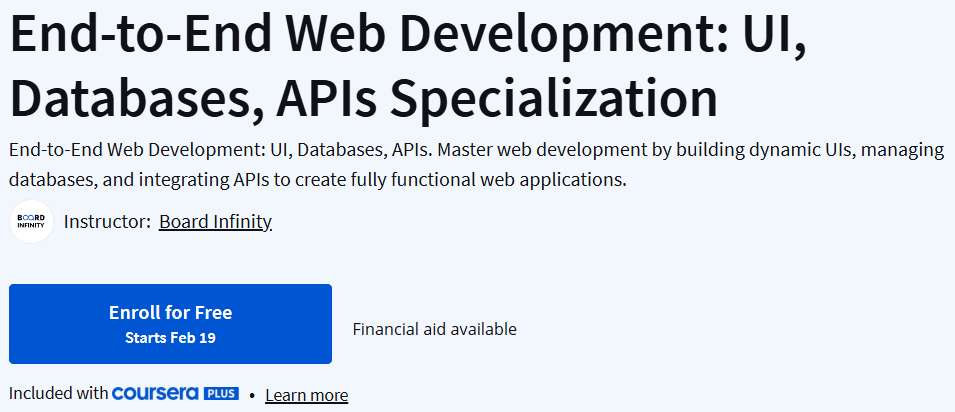Click the Coursera Plus logo
This screenshot has width=955, height=412.
click(x=175, y=393)
